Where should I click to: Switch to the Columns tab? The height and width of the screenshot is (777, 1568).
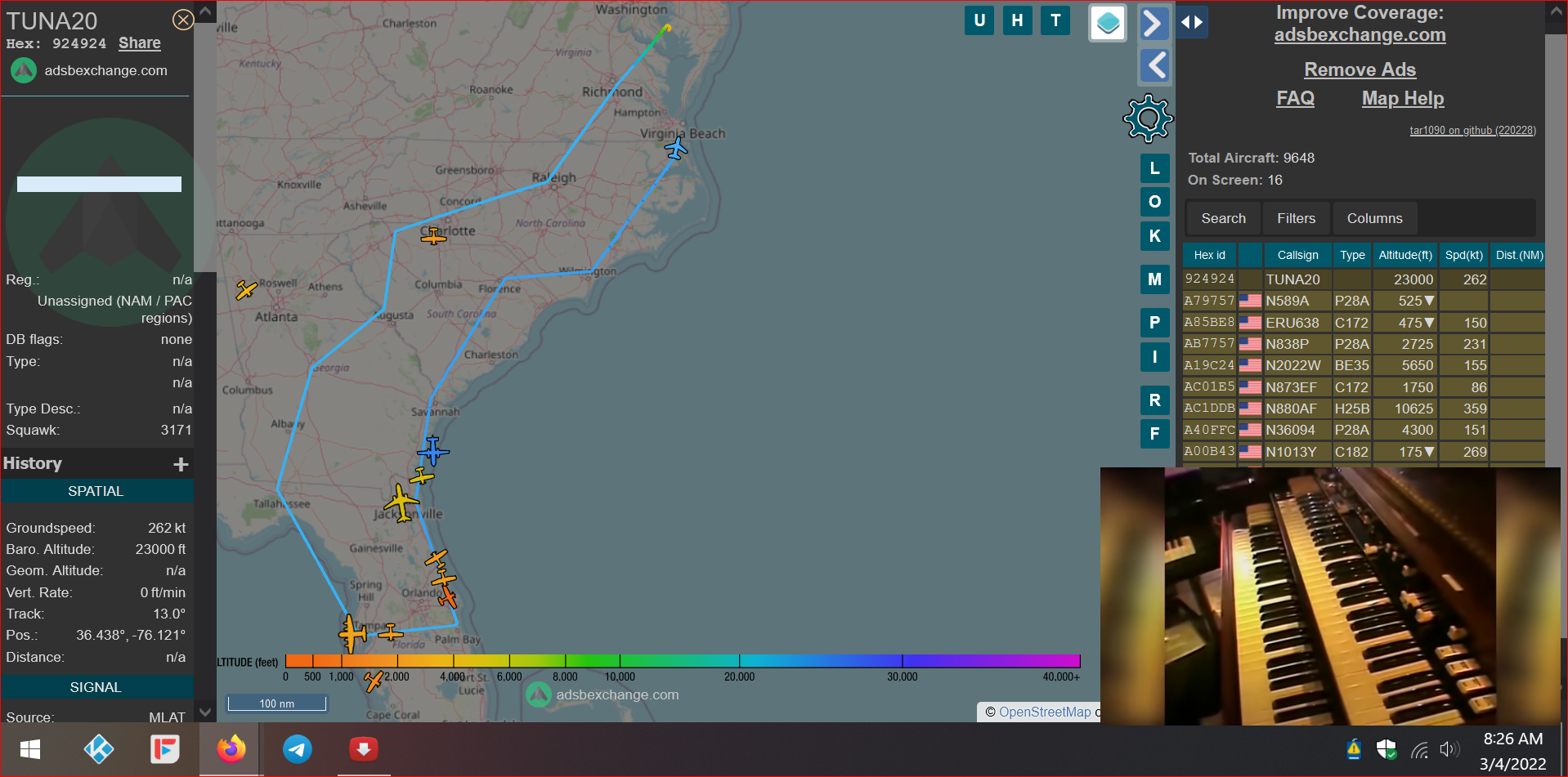1374,218
